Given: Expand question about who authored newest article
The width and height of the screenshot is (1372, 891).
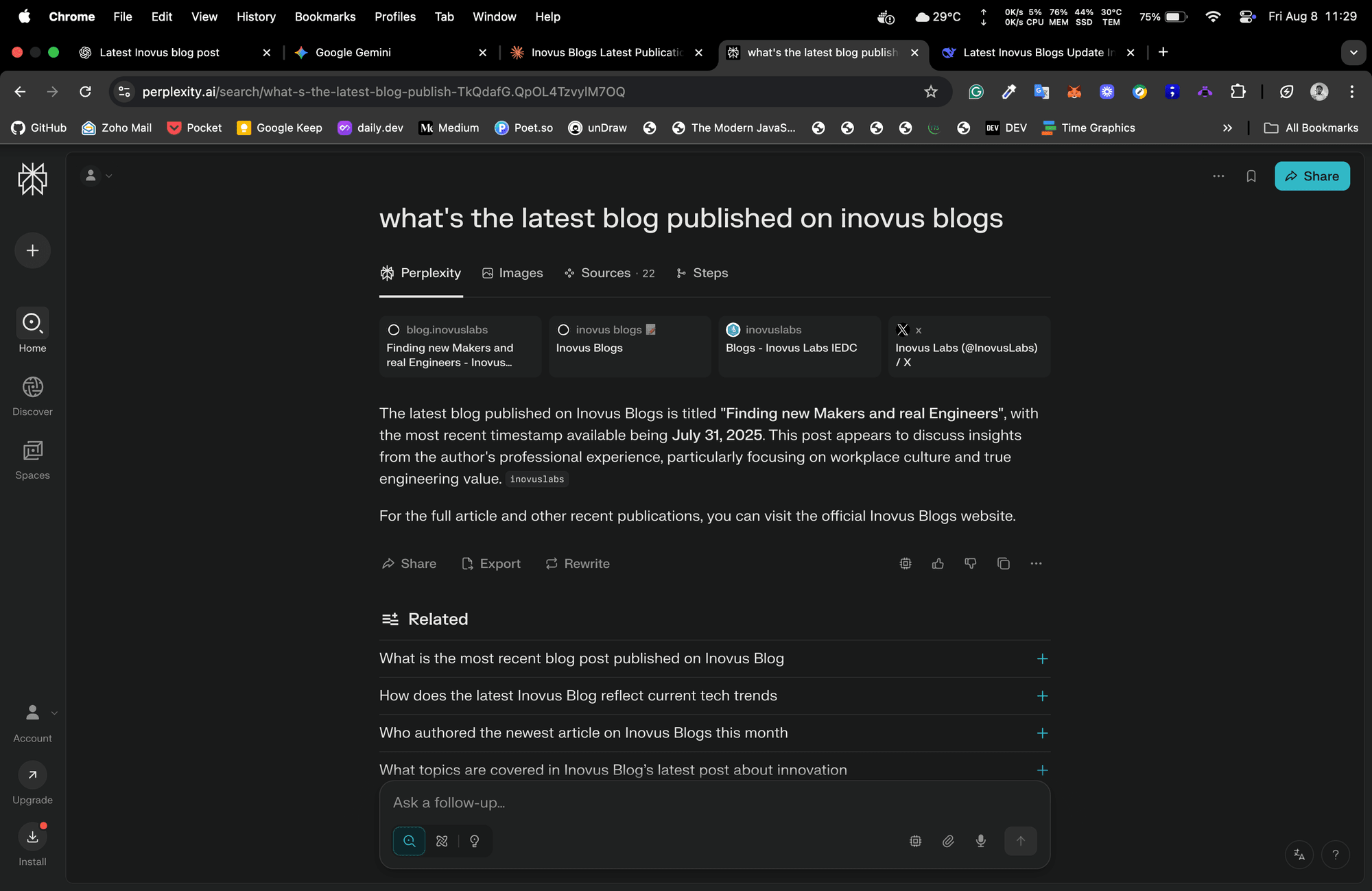Looking at the screenshot, I should click(1041, 733).
